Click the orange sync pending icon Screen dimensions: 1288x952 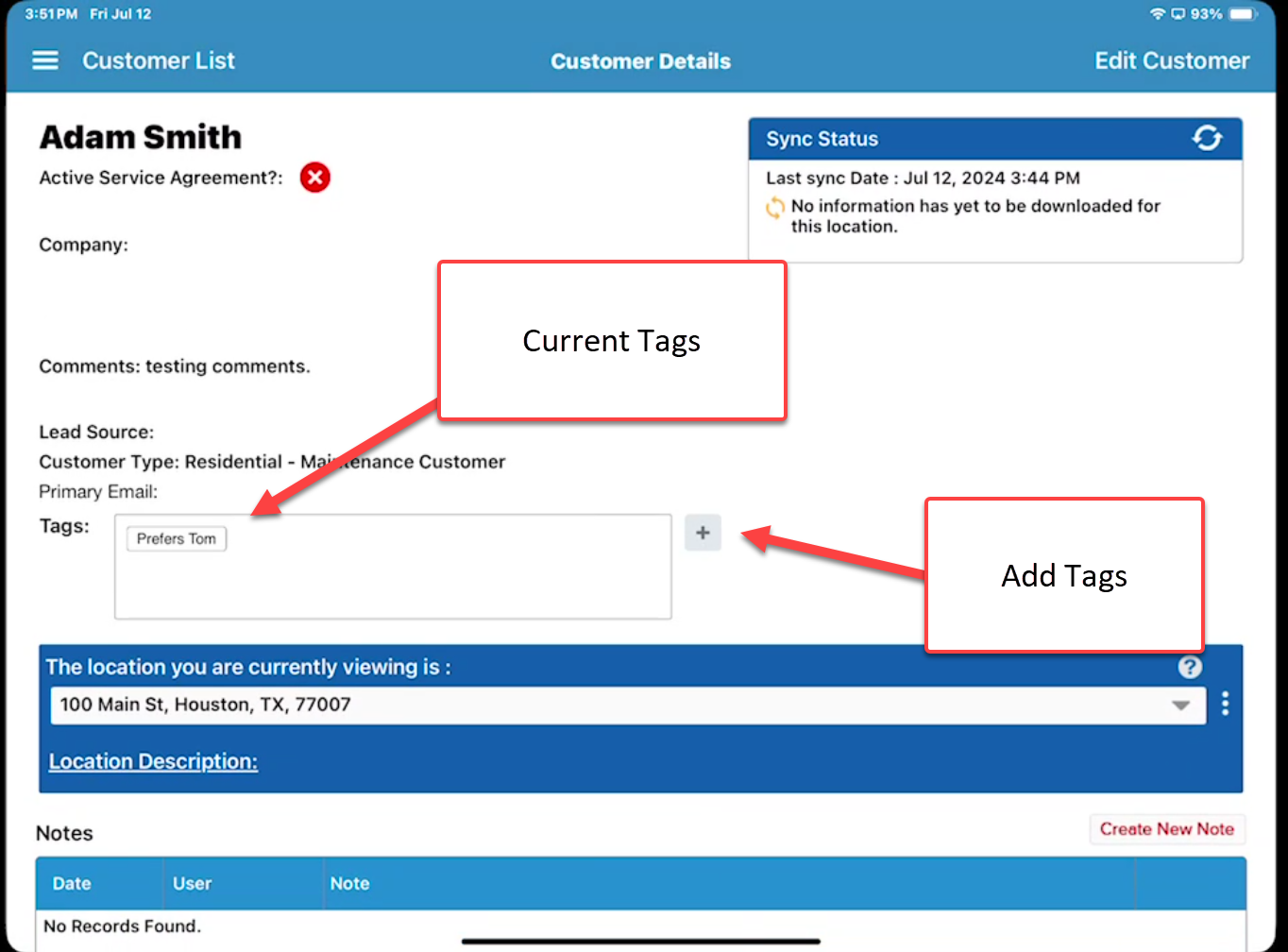coord(774,207)
